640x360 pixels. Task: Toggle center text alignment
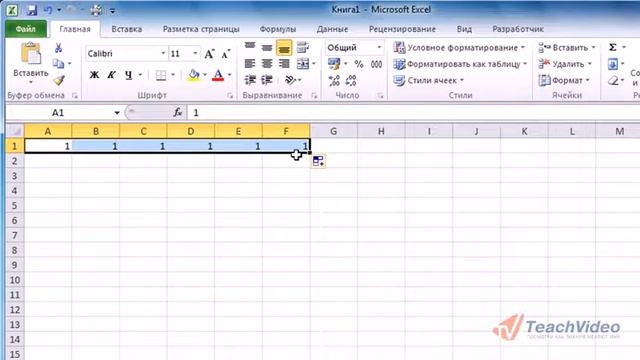pos(267,63)
